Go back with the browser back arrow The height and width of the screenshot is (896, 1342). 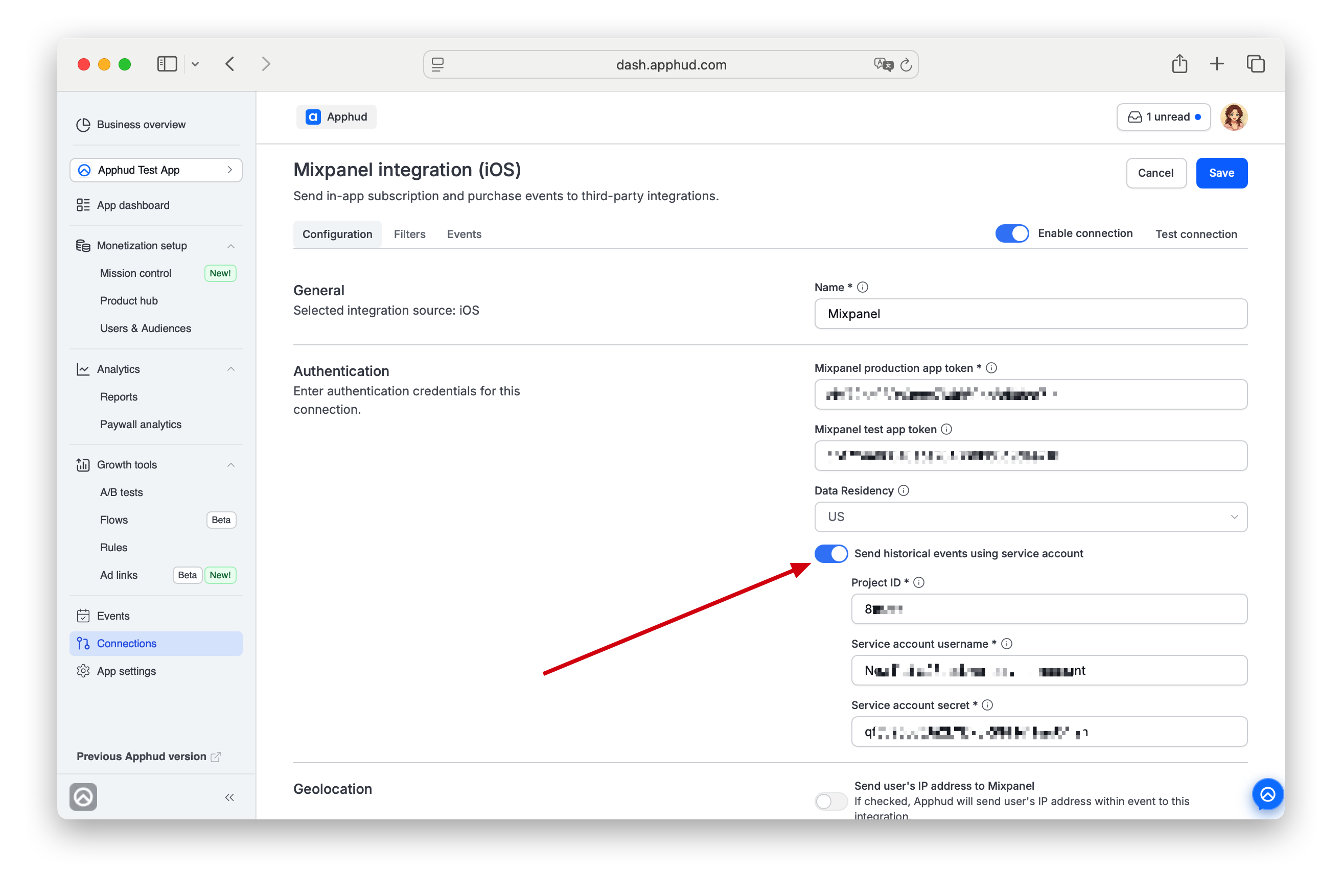point(230,64)
